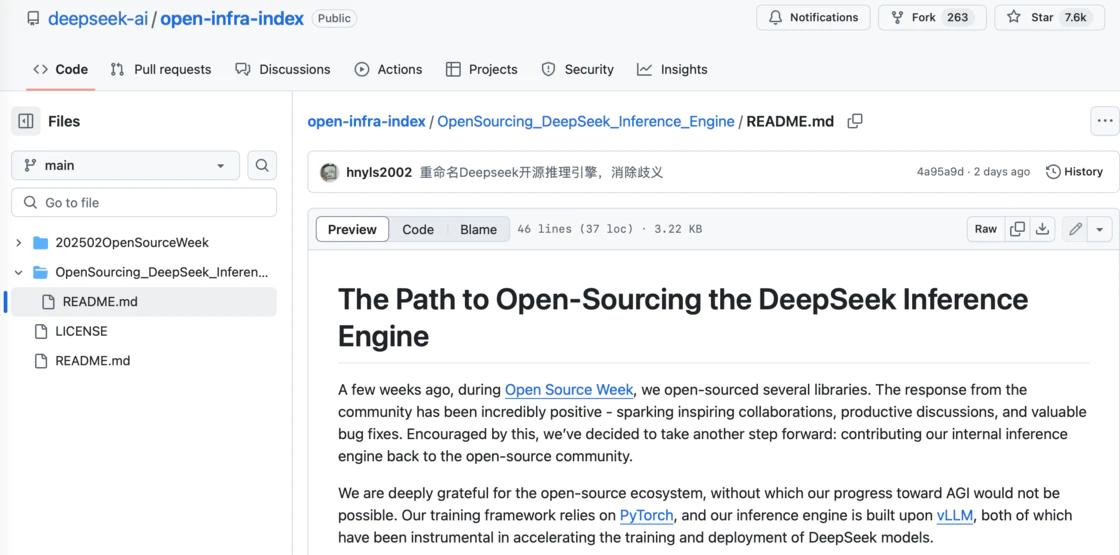The height and width of the screenshot is (555, 1120).
Task: Collapse the OpenSourcing_DeepSeek_Inferen... folder
Action: [19, 272]
